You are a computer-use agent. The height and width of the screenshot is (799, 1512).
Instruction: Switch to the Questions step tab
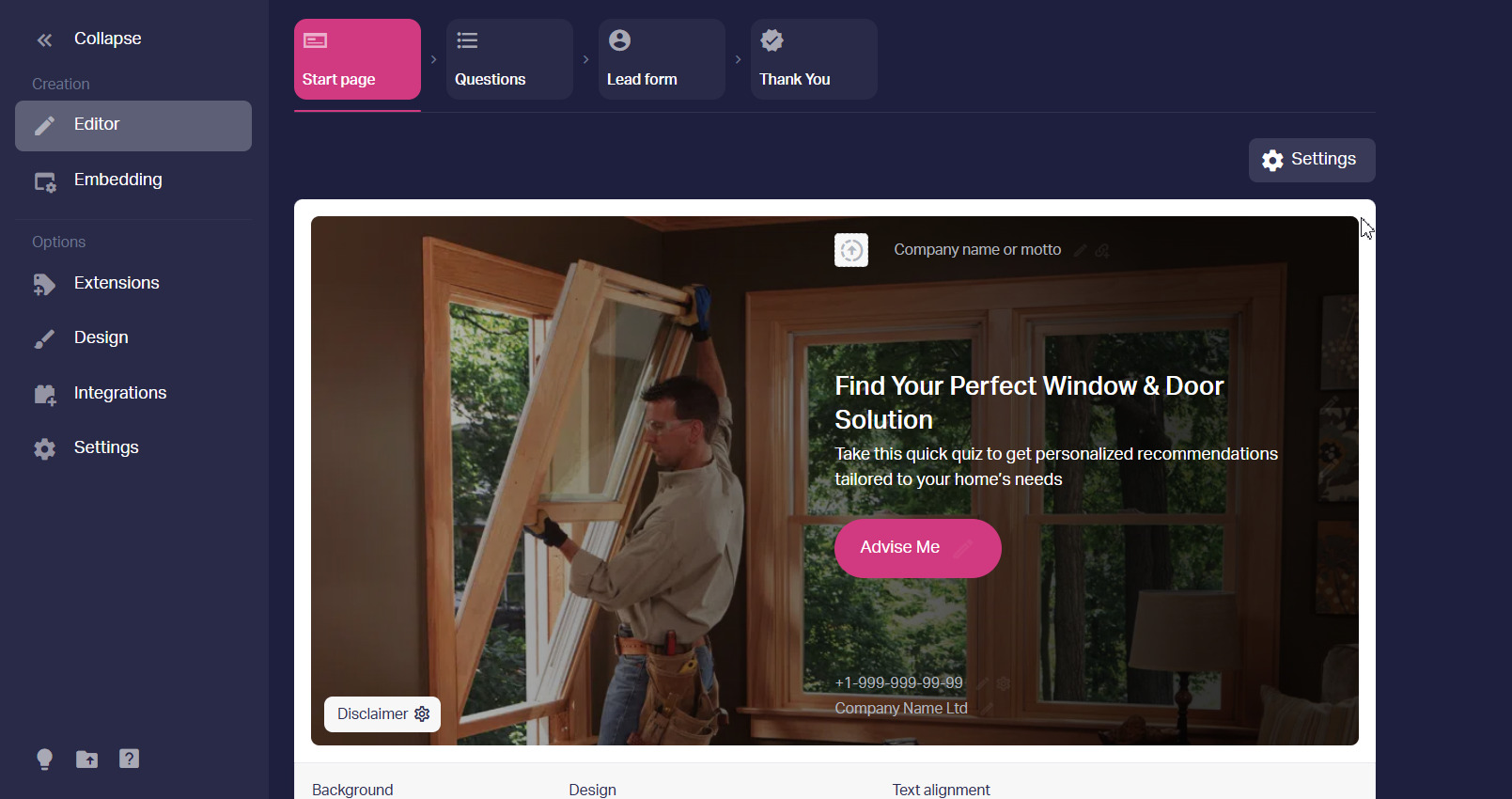coord(509,59)
